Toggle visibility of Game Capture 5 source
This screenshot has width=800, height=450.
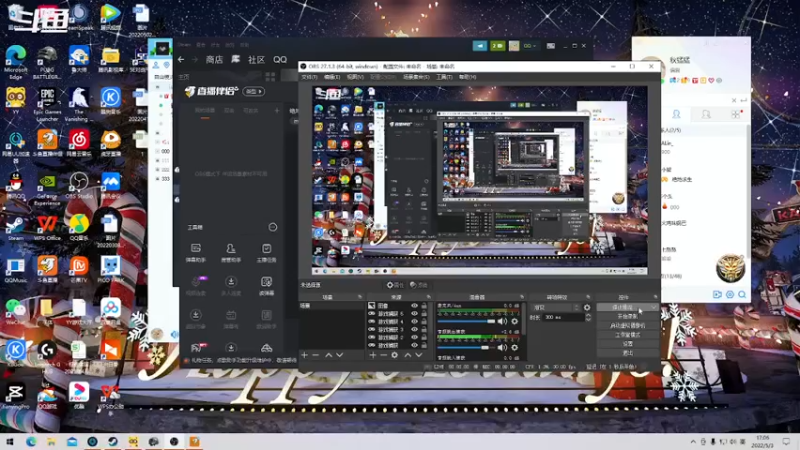[414, 314]
